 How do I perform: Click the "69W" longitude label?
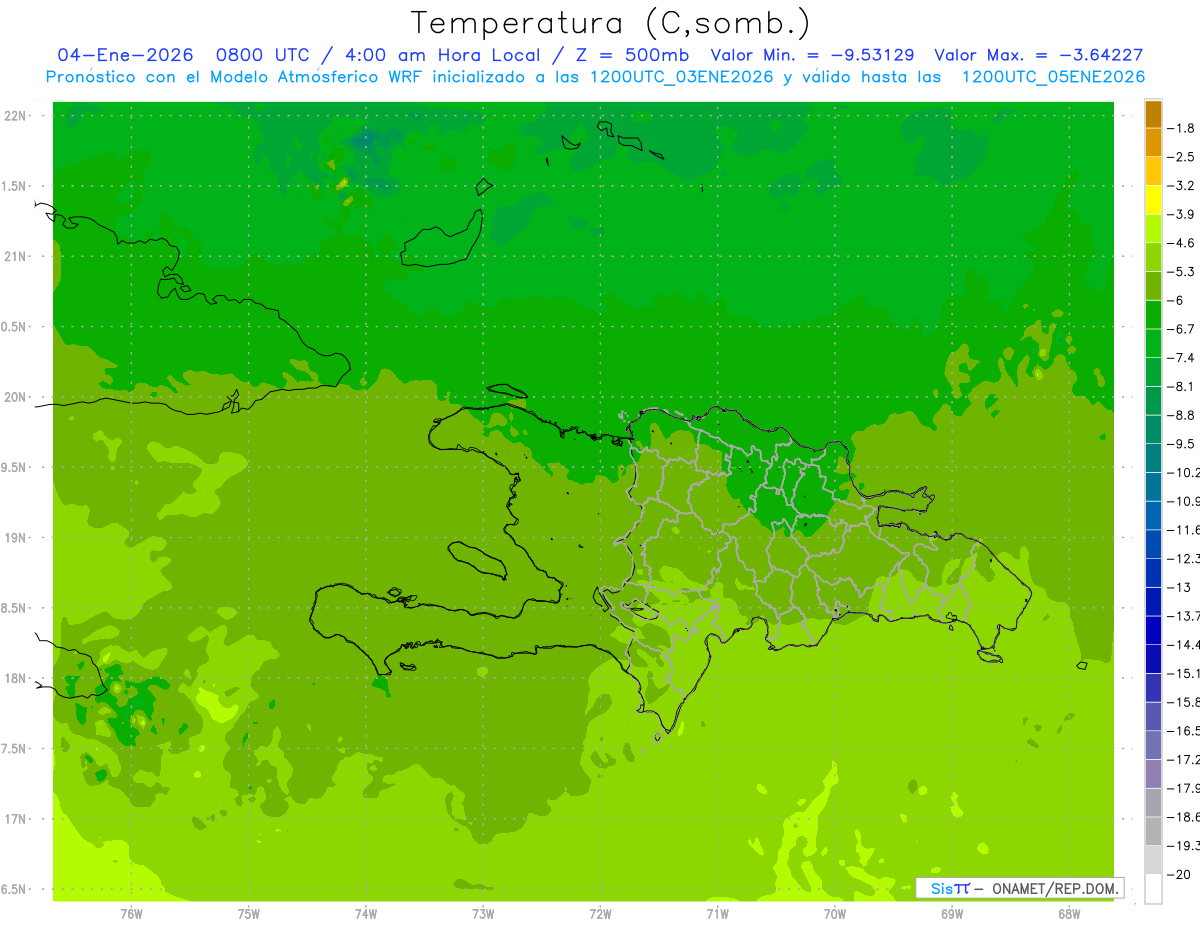coord(952,913)
